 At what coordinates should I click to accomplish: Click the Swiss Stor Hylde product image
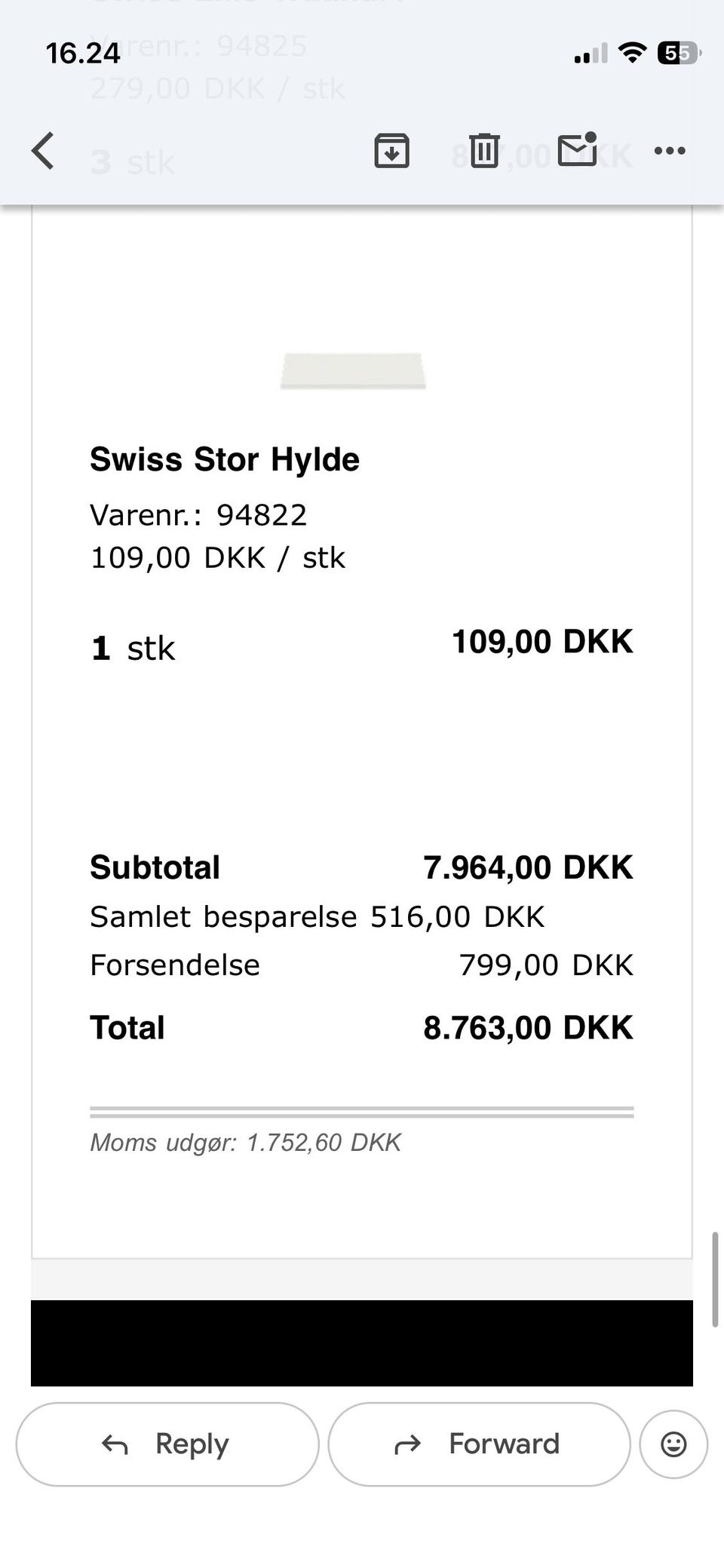(353, 370)
